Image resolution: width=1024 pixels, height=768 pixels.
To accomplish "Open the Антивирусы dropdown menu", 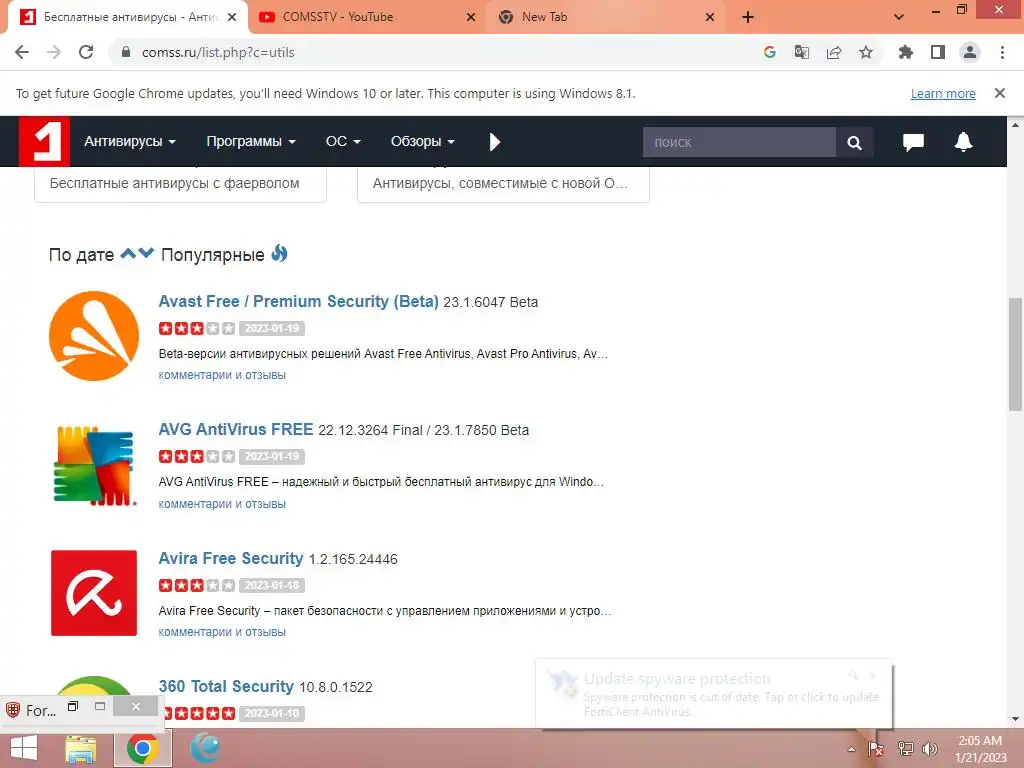I will (129, 142).
